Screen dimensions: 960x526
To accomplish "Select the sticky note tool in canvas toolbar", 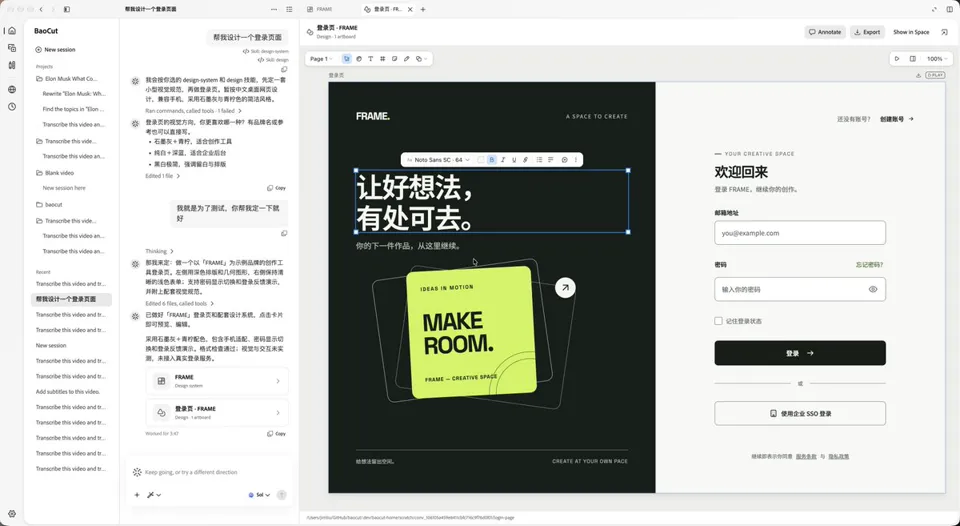I will tap(394, 59).
